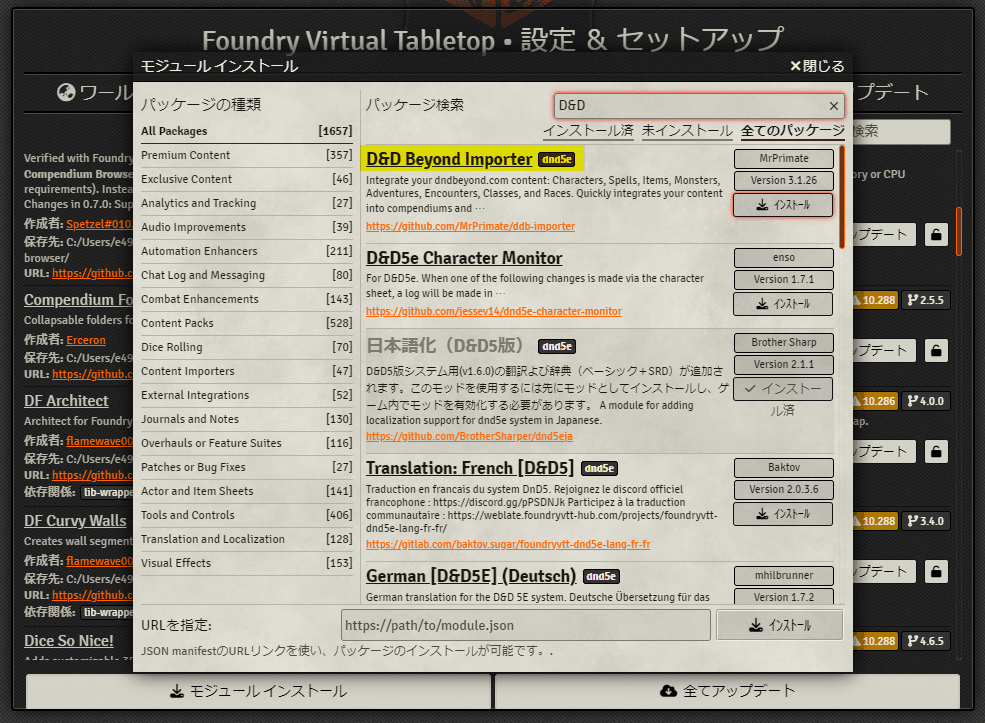Click the Baktov author tag
Screen dimensions: 985x723
tap(783, 467)
